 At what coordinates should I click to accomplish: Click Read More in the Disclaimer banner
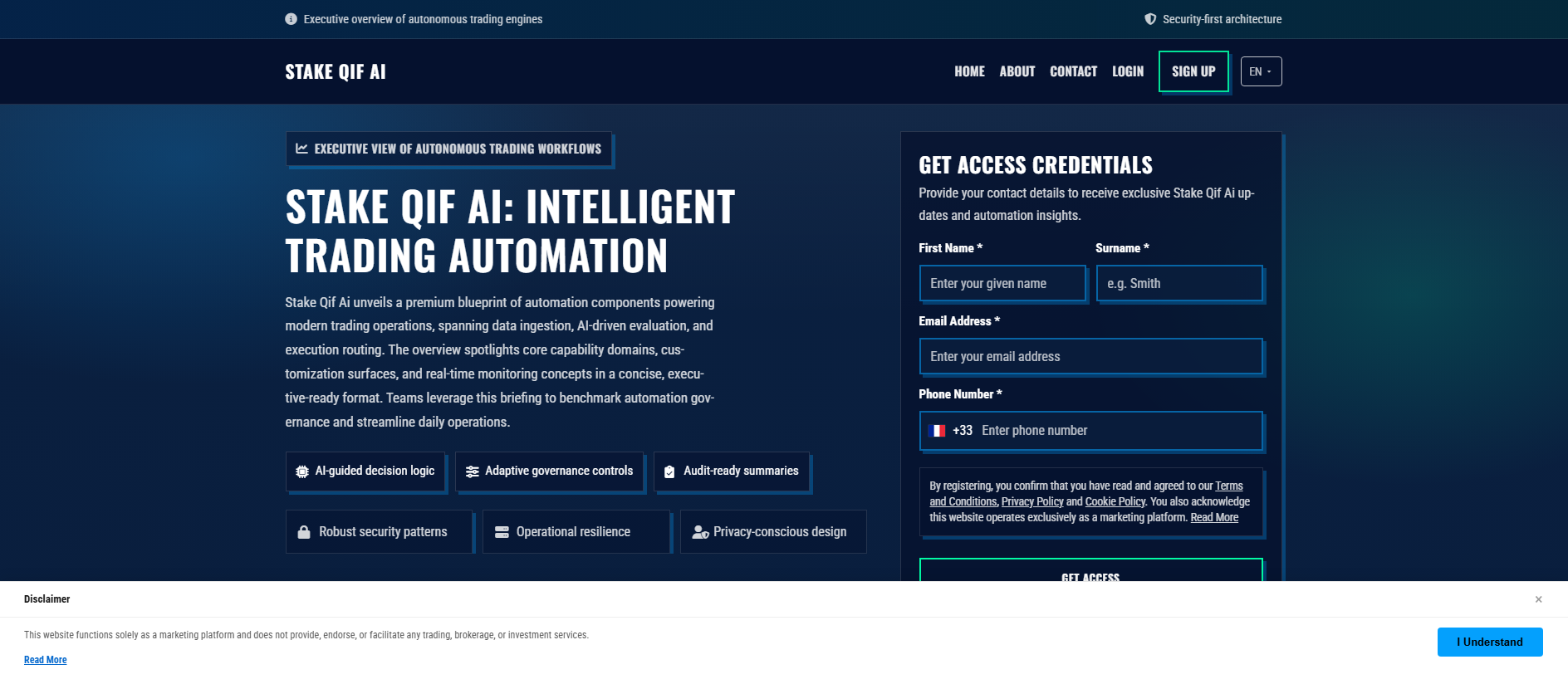coord(46,660)
